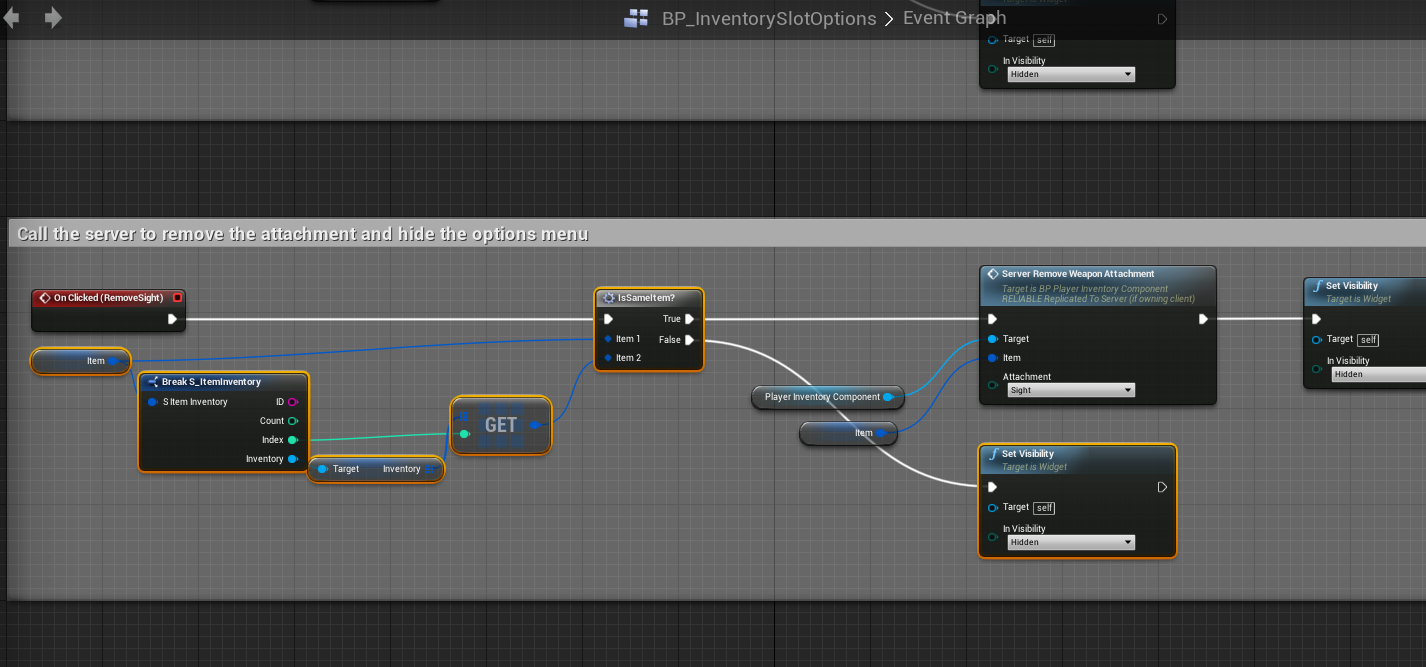Click the False exec pin on IsSameItem?

coord(689,340)
